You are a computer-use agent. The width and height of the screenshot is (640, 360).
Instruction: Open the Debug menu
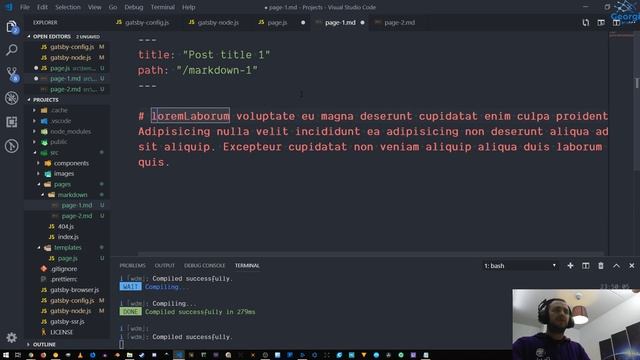coord(134,7)
